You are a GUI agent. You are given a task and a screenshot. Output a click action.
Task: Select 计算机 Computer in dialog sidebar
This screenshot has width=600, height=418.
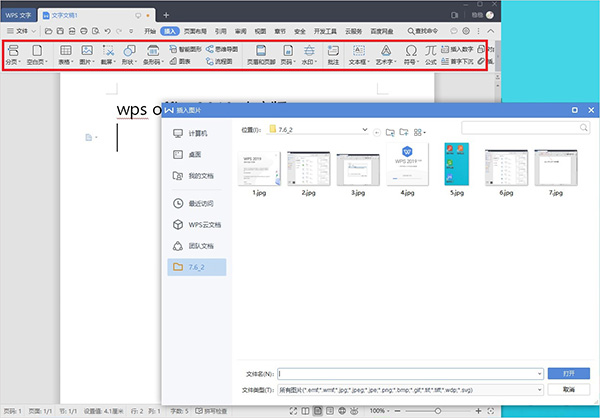tap(197, 133)
